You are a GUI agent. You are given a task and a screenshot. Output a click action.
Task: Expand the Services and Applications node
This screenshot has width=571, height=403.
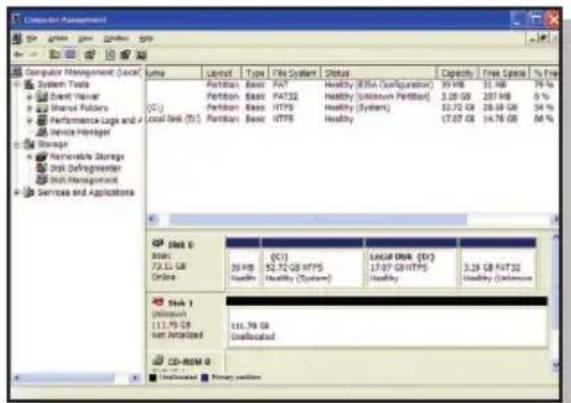17,192
